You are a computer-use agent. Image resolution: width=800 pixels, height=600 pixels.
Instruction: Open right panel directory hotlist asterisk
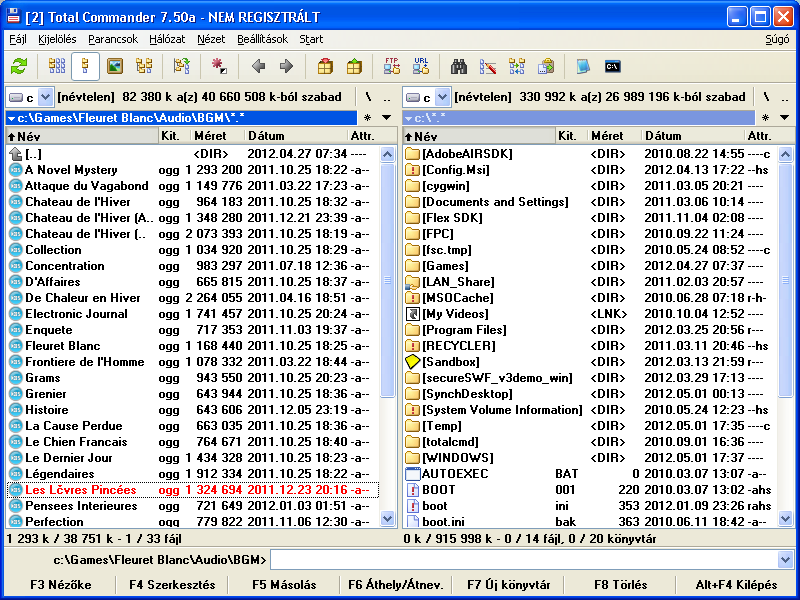point(765,118)
